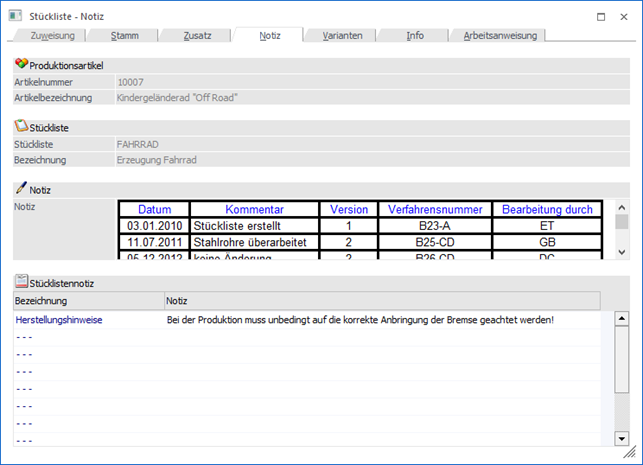This screenshot has width=643, height=465.
Task: Click the Stücklistennotiz list scroll-up arrow
Action: (621, 319)
